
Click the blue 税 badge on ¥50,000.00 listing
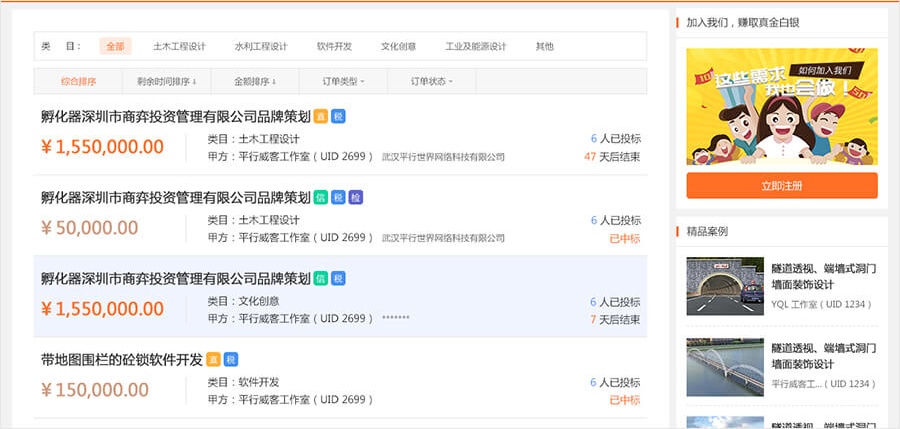[338, 198]
